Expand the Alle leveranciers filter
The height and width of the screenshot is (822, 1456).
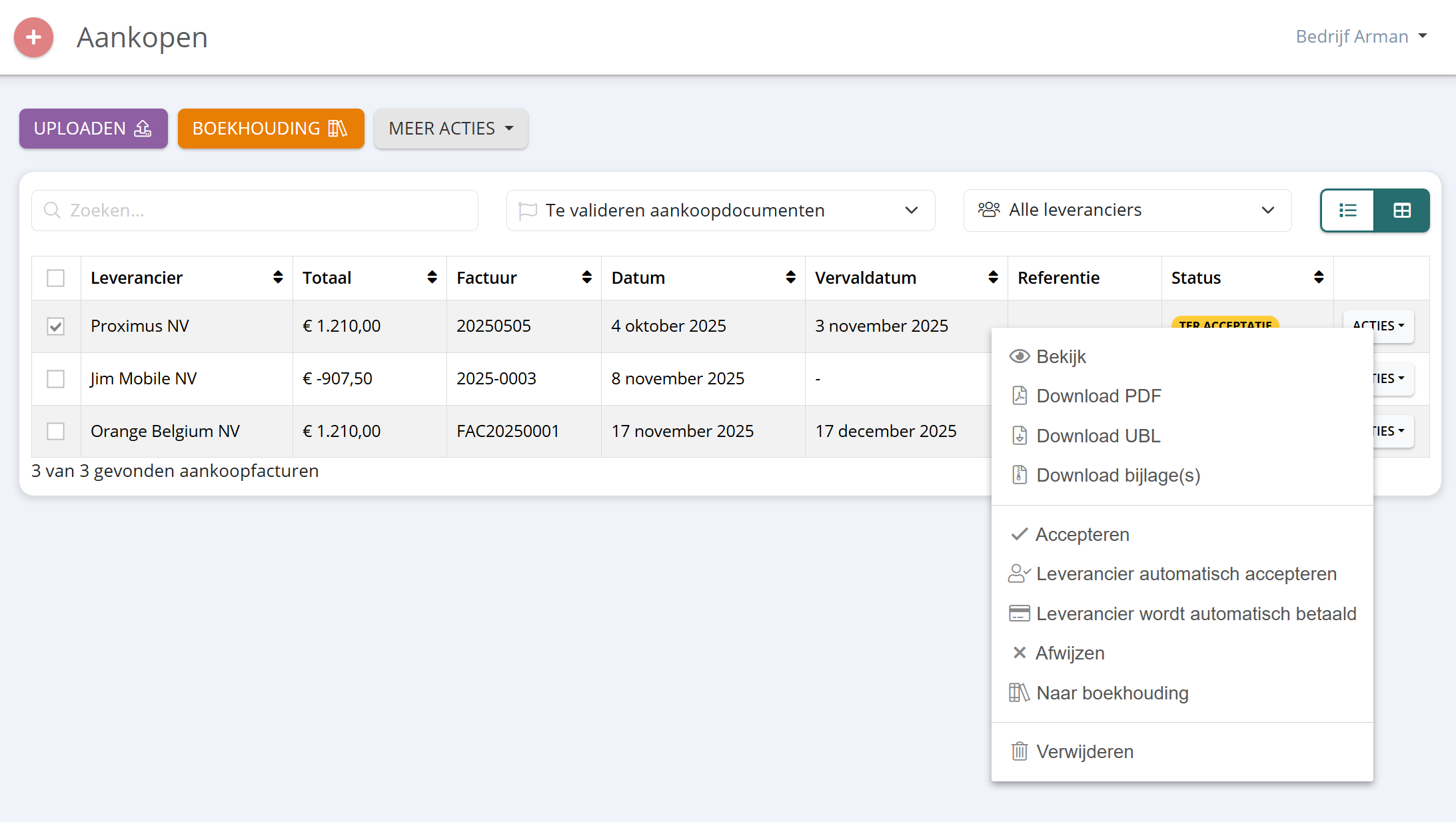point(1127,210)
